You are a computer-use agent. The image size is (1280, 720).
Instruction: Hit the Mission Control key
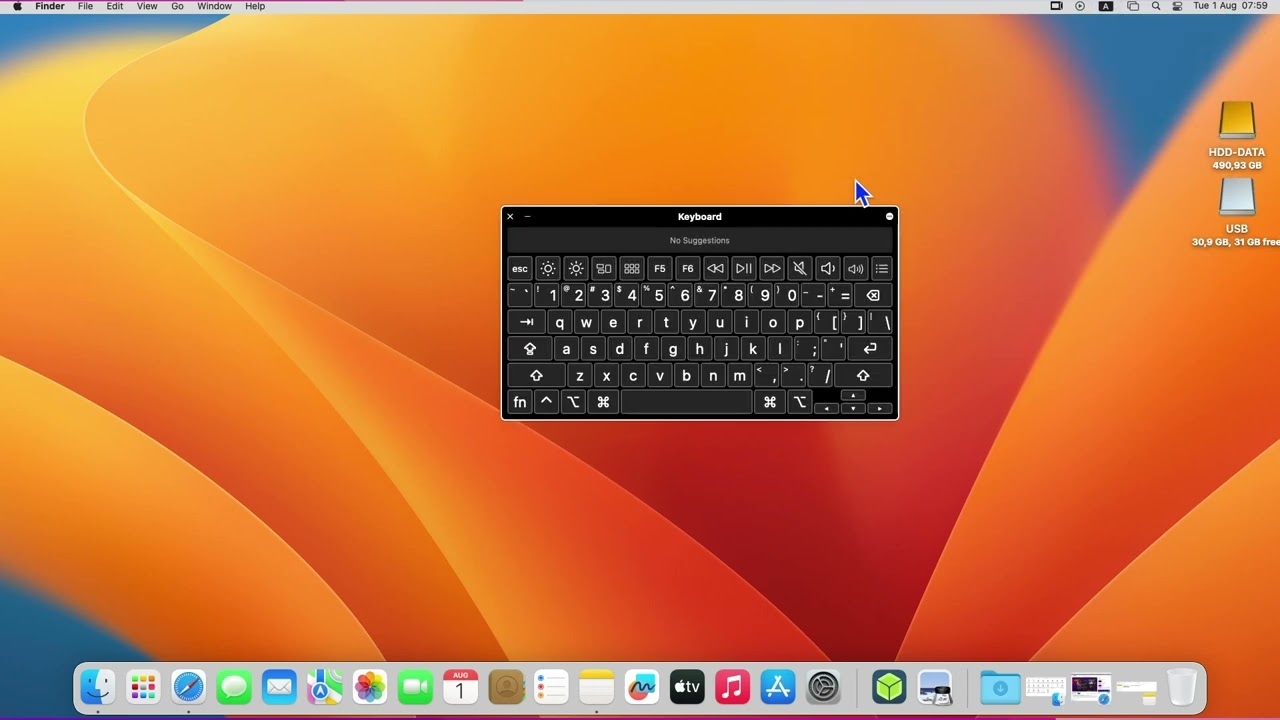pyautogui.click(x=604, y=268)
